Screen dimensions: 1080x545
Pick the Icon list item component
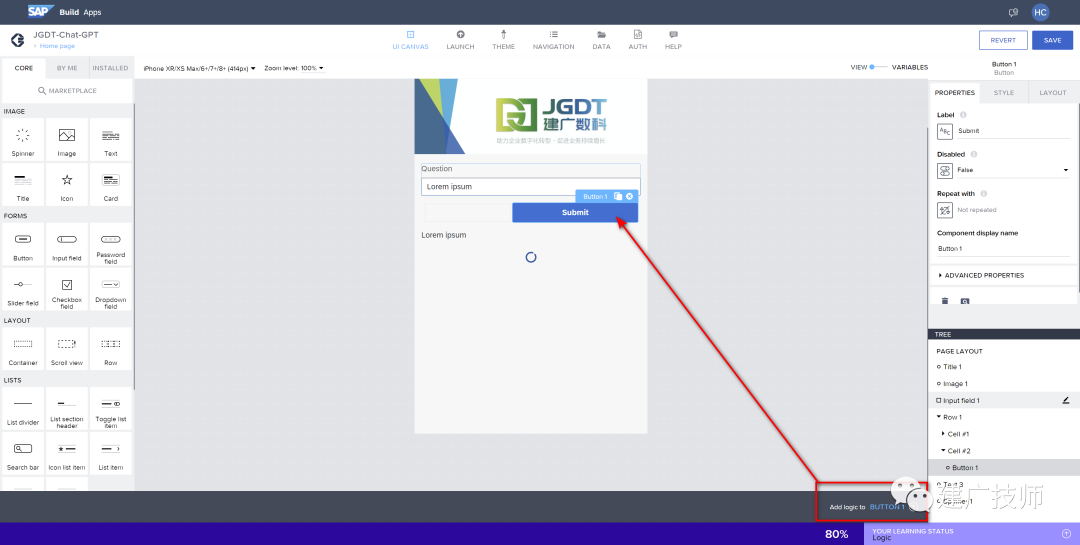pyautogui.click(x=67, y=453)
